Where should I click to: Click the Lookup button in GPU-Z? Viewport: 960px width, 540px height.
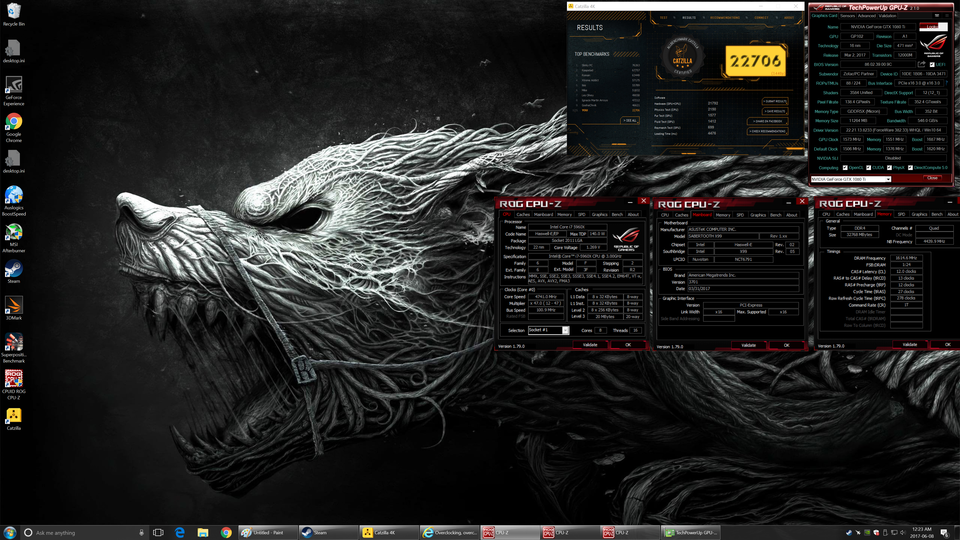point(934,27)
